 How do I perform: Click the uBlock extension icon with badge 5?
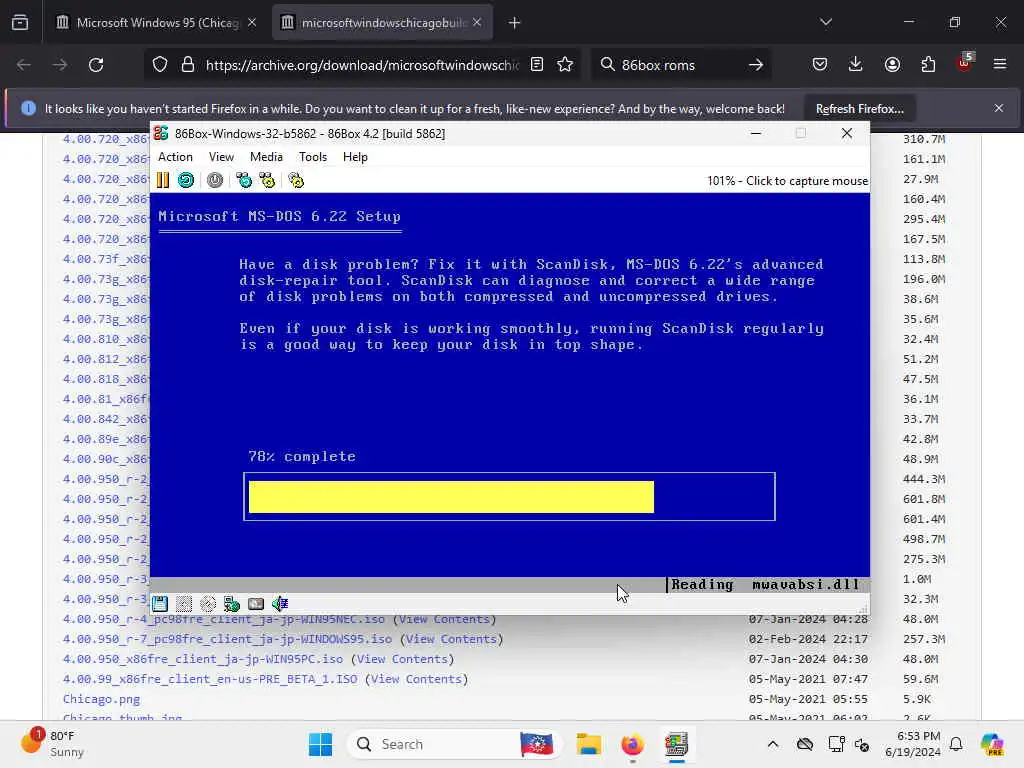click(965, 63)
